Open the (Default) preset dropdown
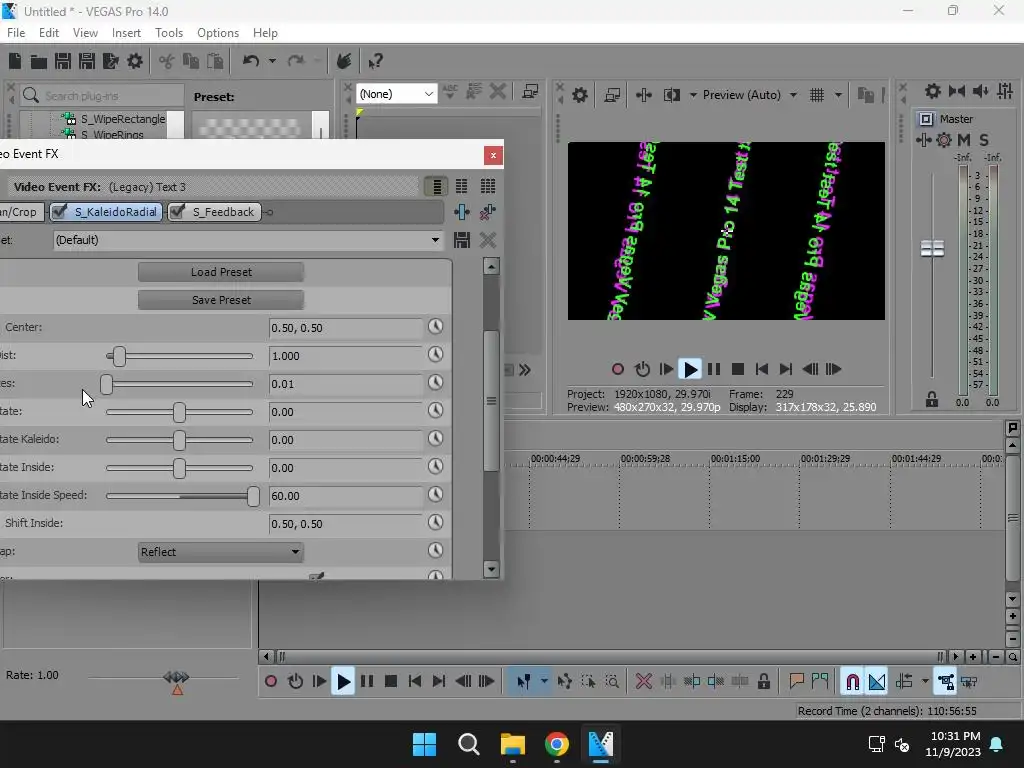The image size is (1024, 768). [246, 240]
